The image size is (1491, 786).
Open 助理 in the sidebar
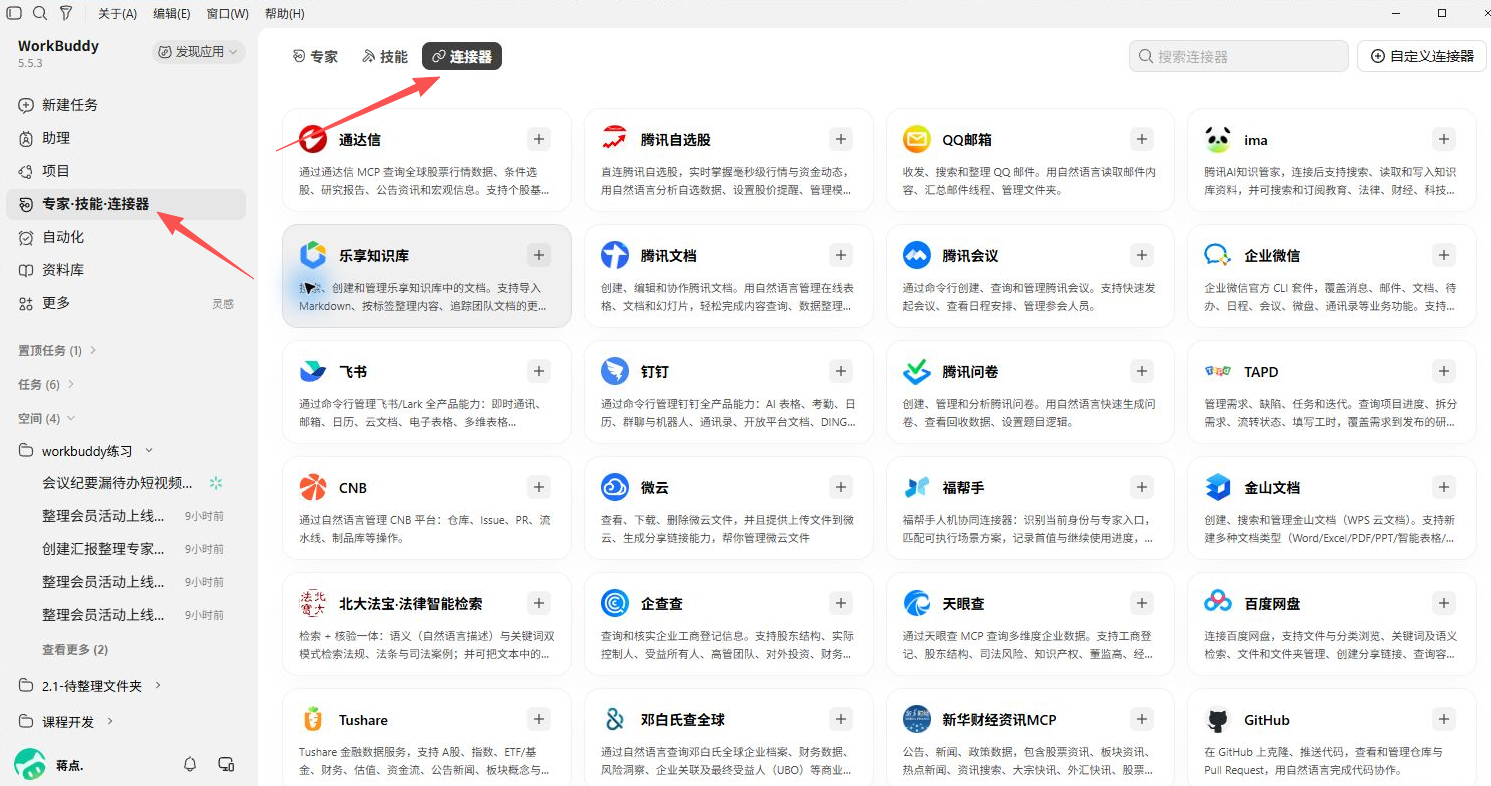(x=126, y=138)
